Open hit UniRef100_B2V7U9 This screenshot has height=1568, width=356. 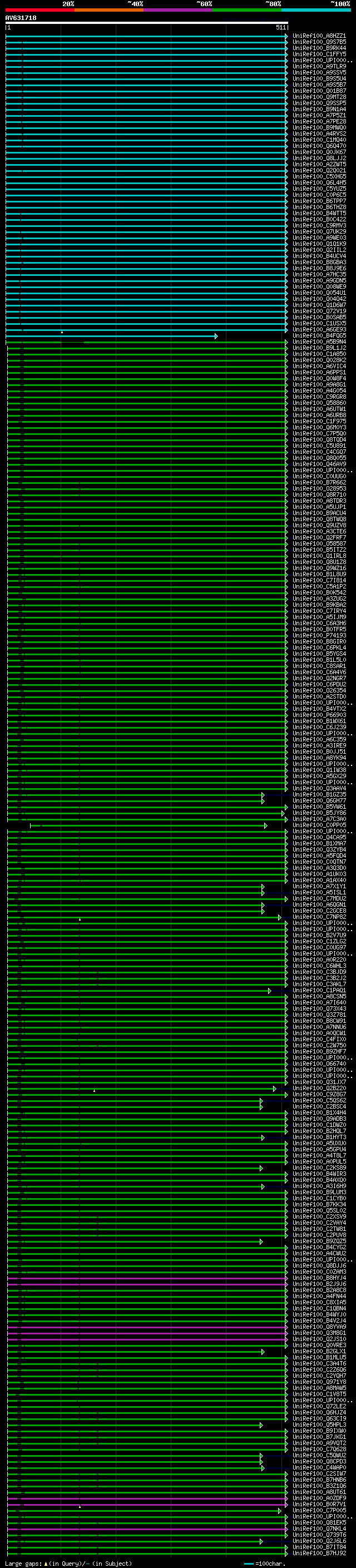point(319,936)
